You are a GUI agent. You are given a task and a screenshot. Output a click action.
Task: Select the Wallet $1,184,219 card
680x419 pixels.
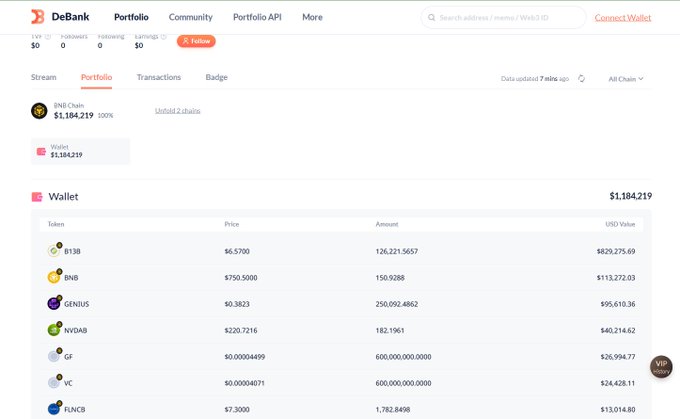[80, 151]
